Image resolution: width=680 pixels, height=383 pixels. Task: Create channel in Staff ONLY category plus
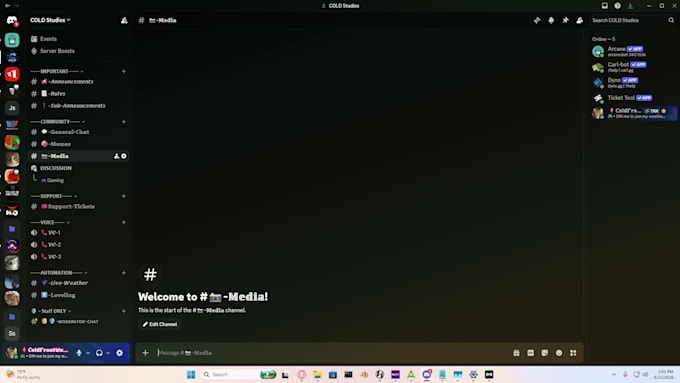click(x=124, y=311)
